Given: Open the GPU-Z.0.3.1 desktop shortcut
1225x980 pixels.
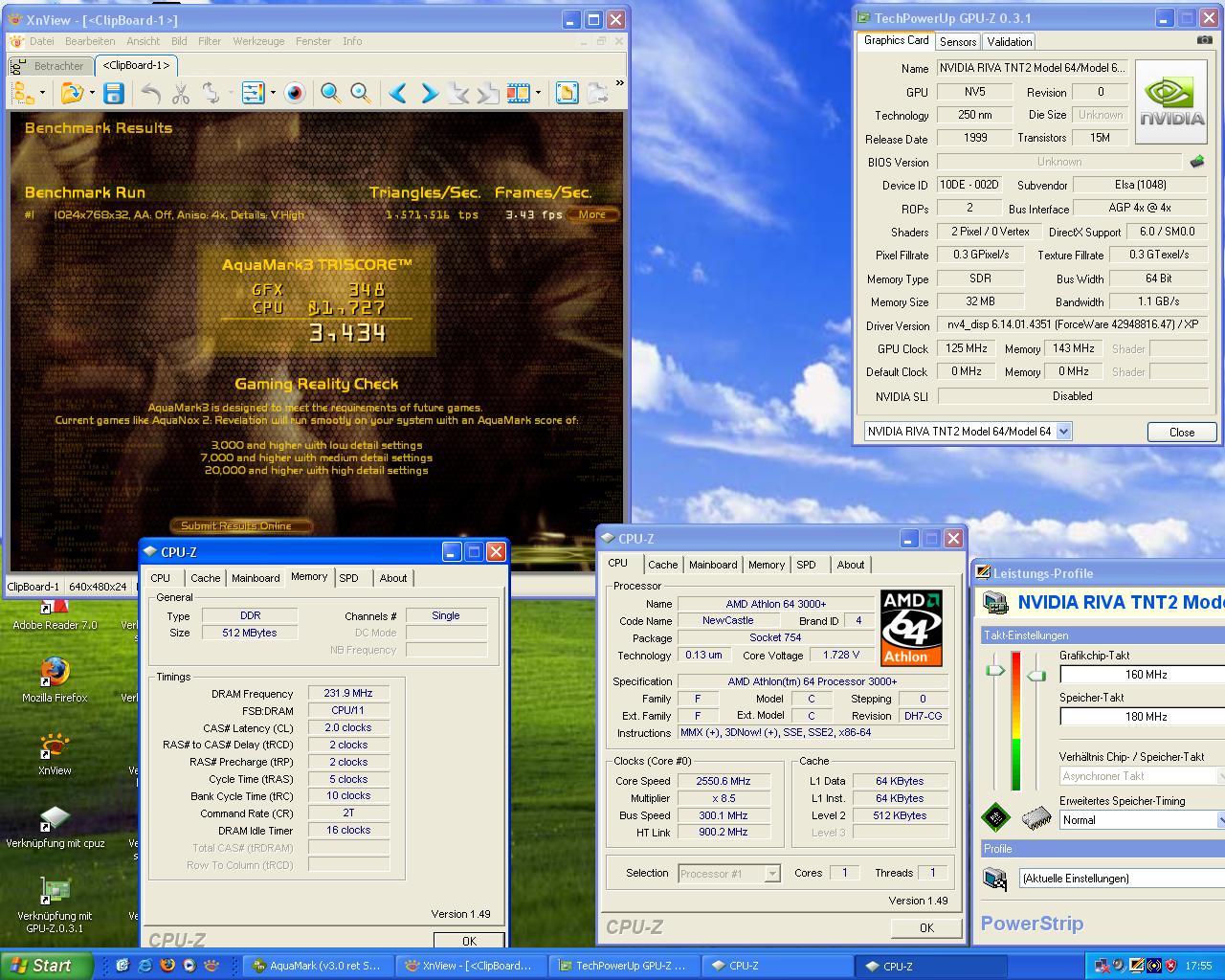Looking at the screenshot, I should tap(55, 904).
